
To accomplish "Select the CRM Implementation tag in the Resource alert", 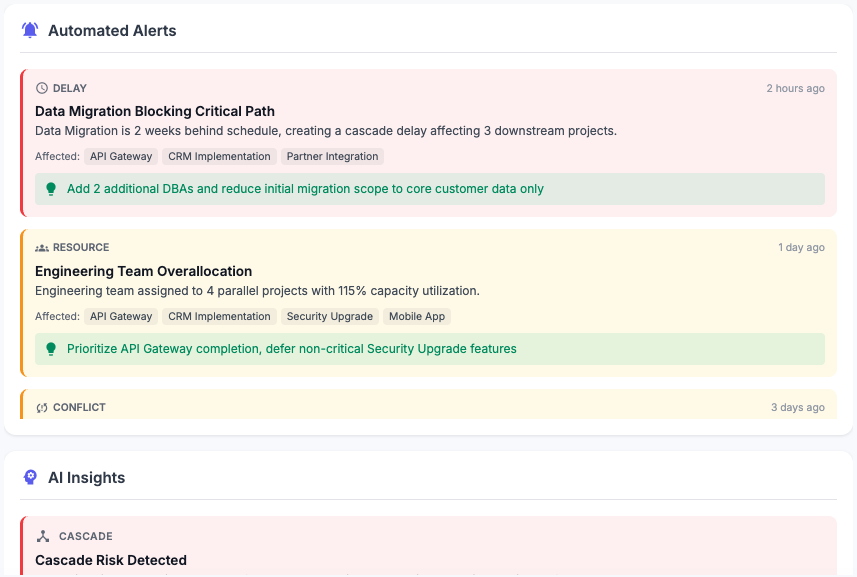I will 219,316.
